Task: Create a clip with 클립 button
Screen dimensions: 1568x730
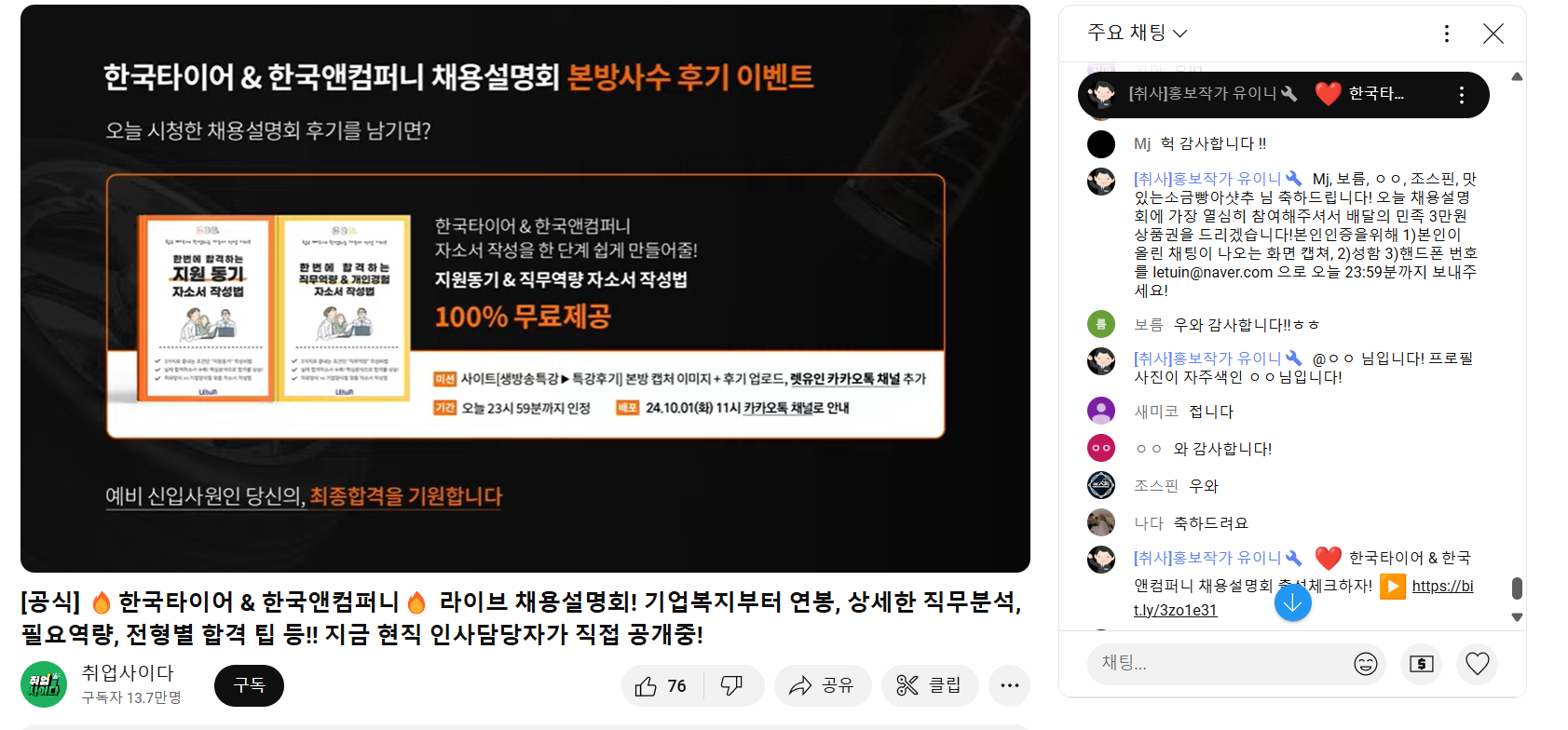Action: pyautogui.click(x=929, y=686)
